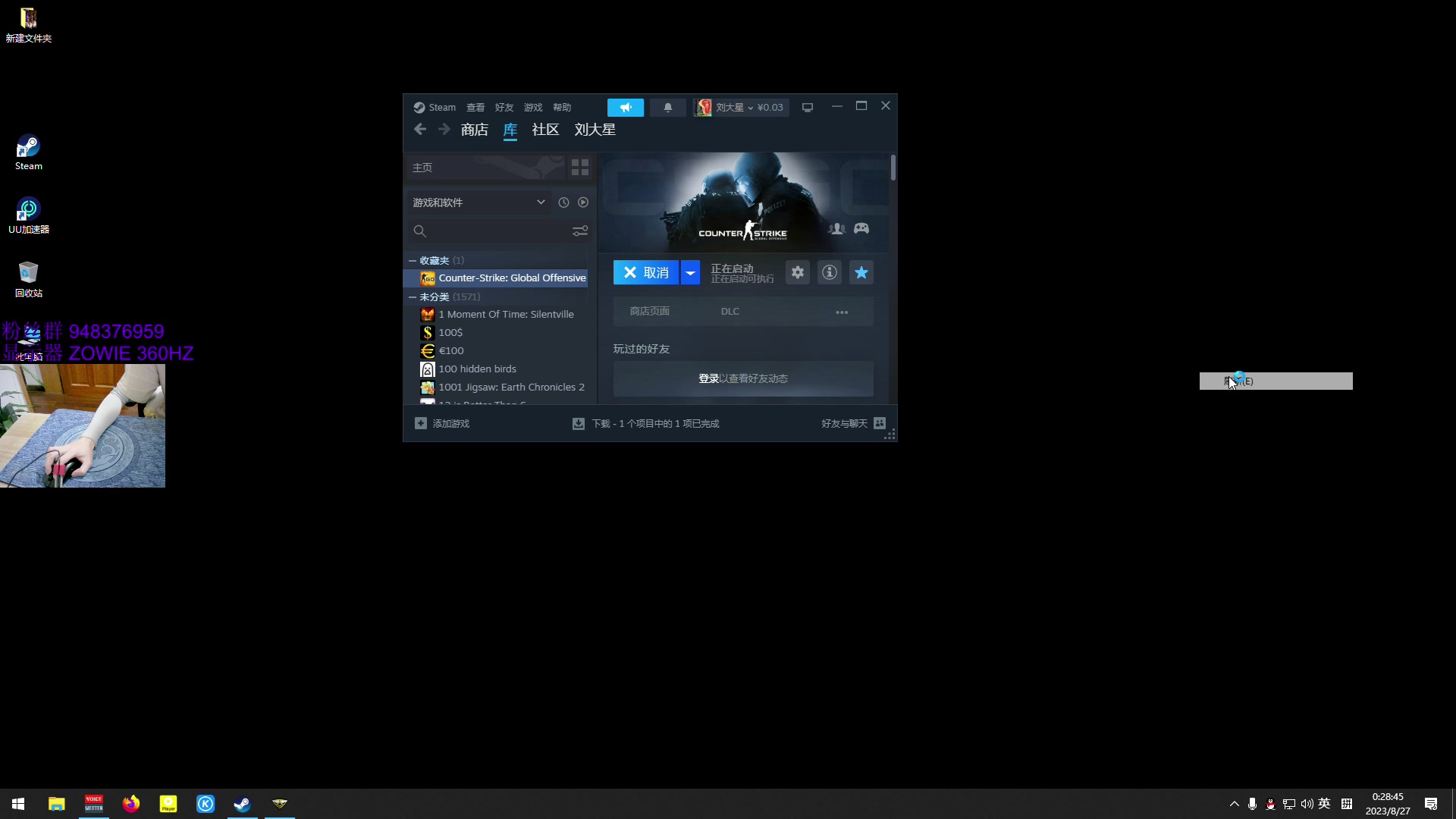Open the Steam notifications bell

point(668,108)
